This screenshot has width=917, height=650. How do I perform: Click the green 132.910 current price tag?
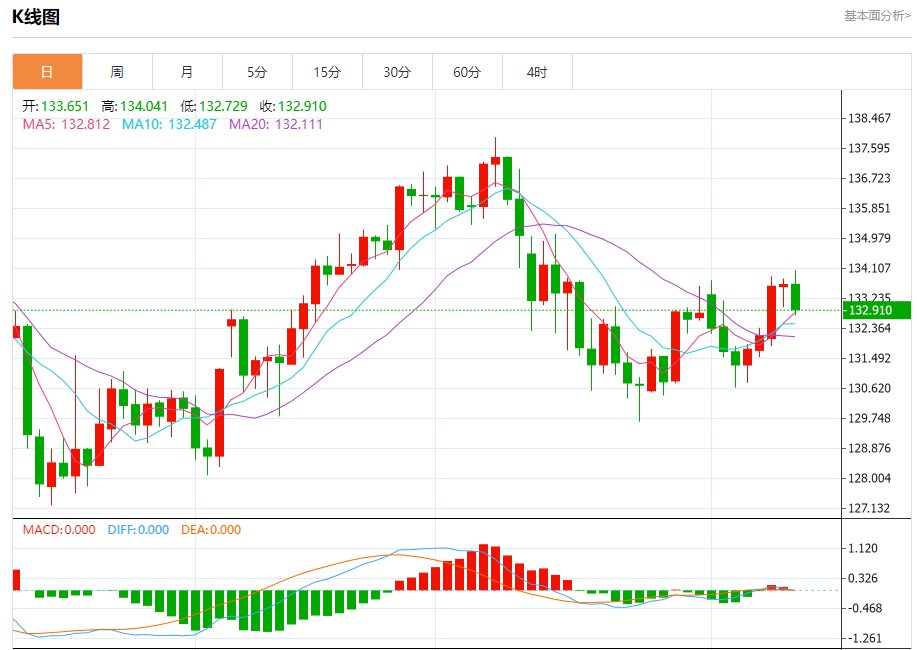pyautogui.click(x=875, y=310)
